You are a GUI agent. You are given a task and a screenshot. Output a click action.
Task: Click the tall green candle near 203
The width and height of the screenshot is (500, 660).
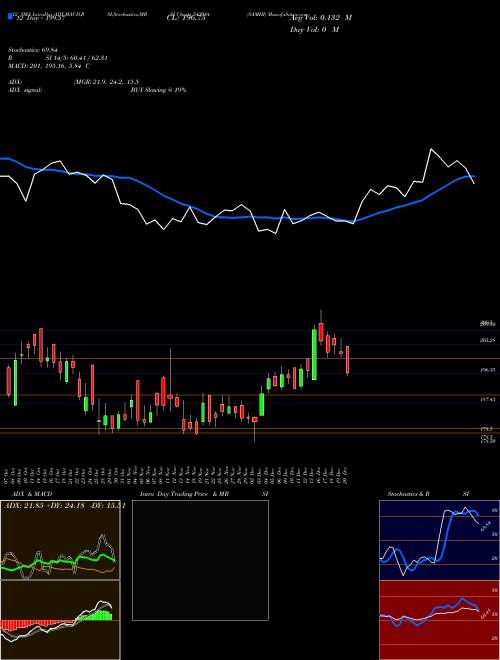314,353
